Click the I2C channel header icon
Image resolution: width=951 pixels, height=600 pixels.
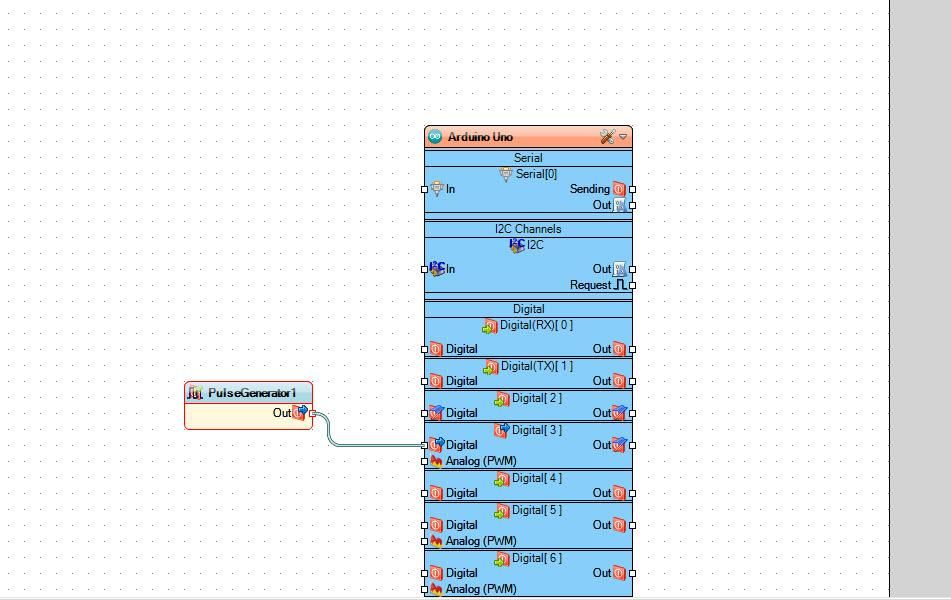click(x=517, y=245)
